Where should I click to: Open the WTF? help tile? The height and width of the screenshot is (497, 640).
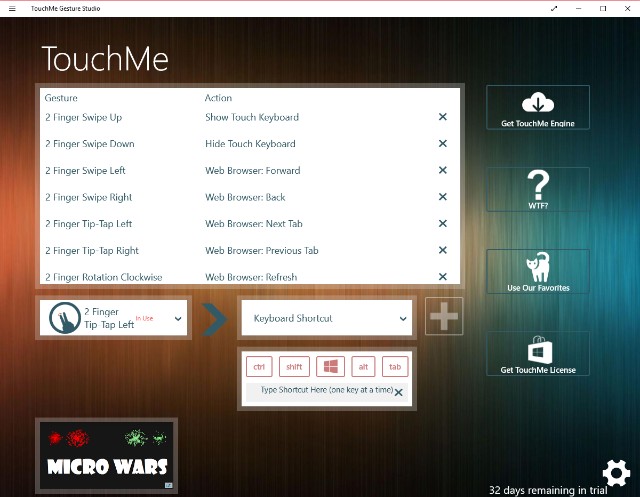[538, 189]
